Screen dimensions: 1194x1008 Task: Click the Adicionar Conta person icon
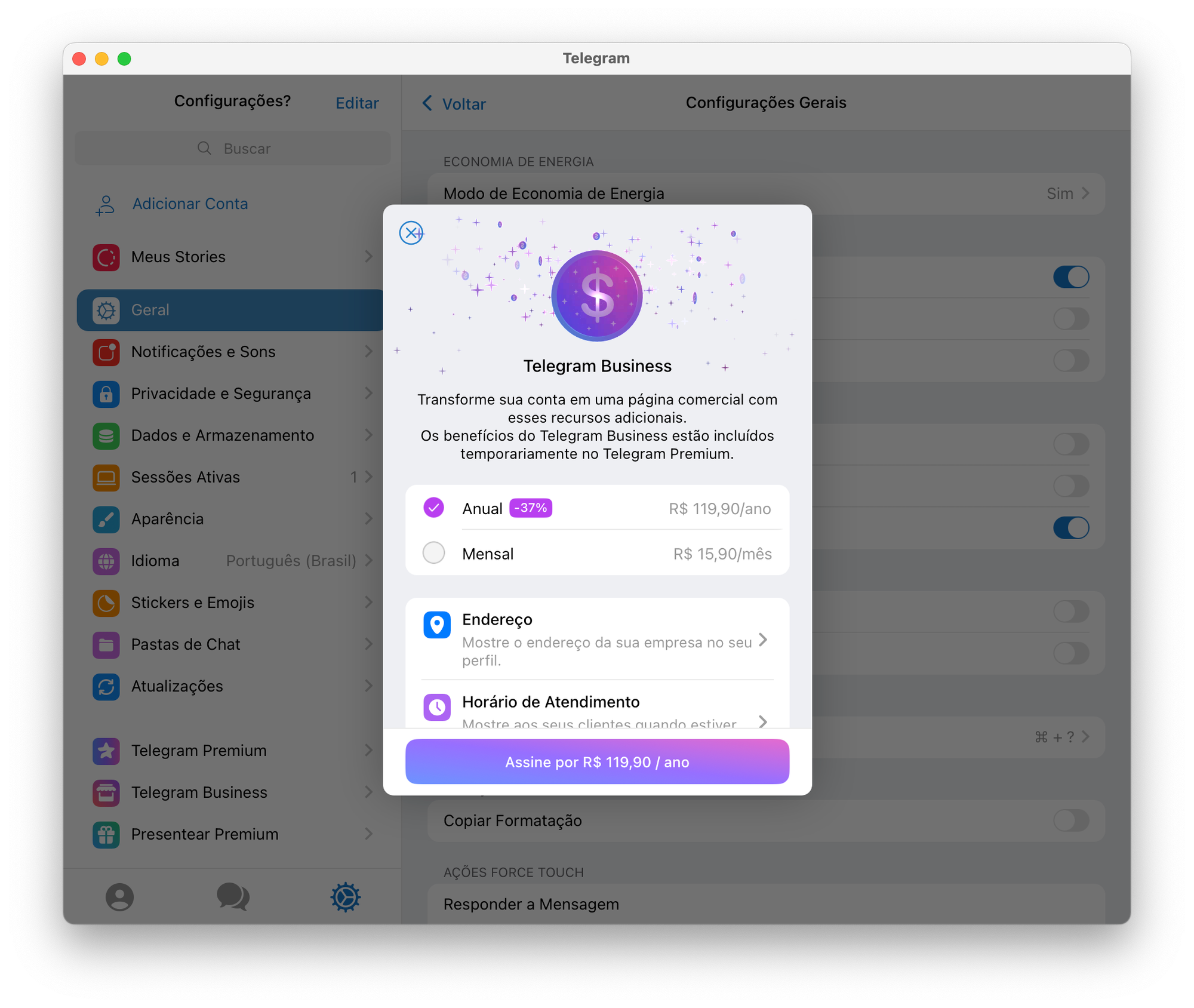coord(106,205)
